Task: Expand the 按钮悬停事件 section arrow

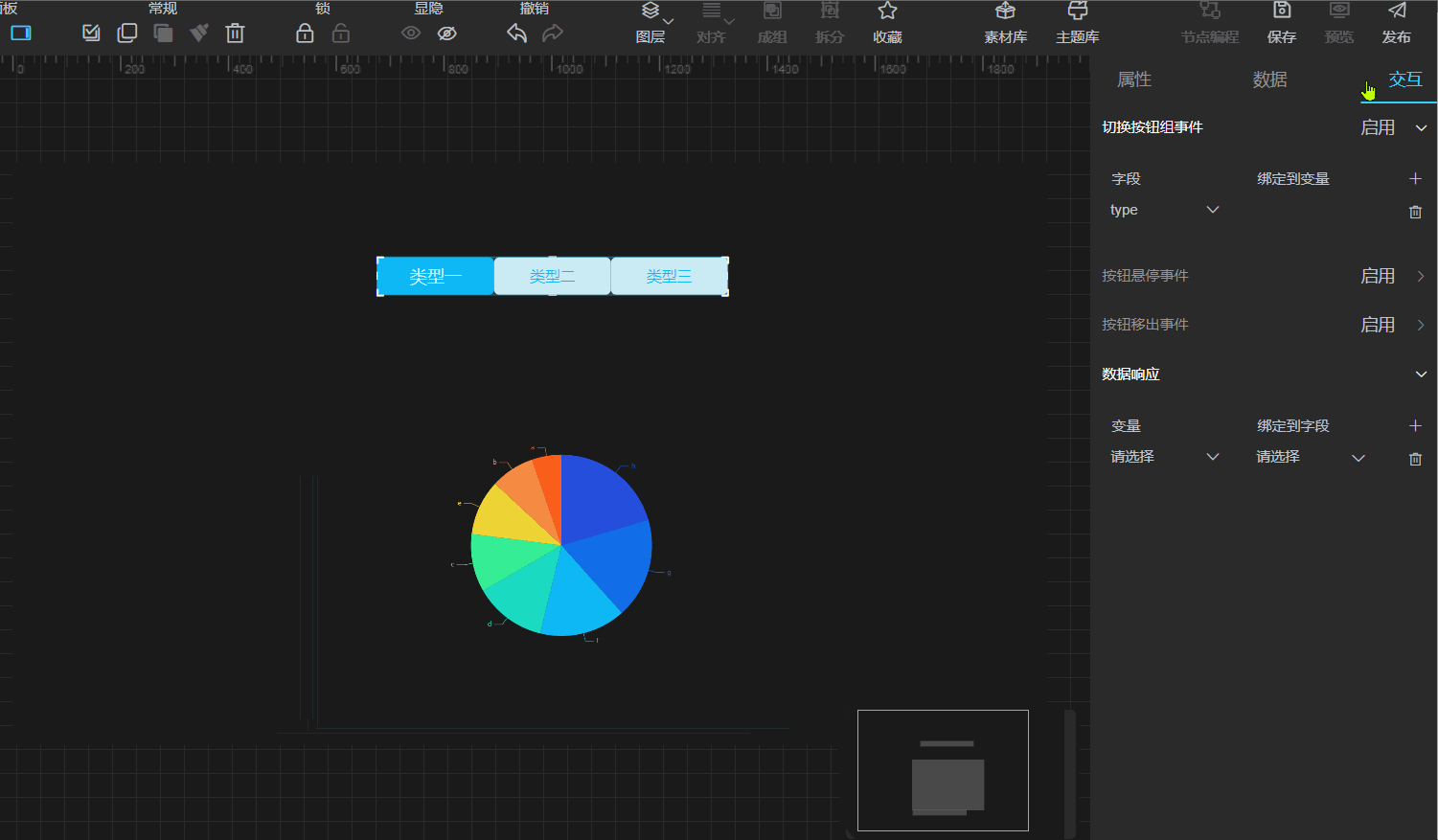Action: (x=1421, y=276)
